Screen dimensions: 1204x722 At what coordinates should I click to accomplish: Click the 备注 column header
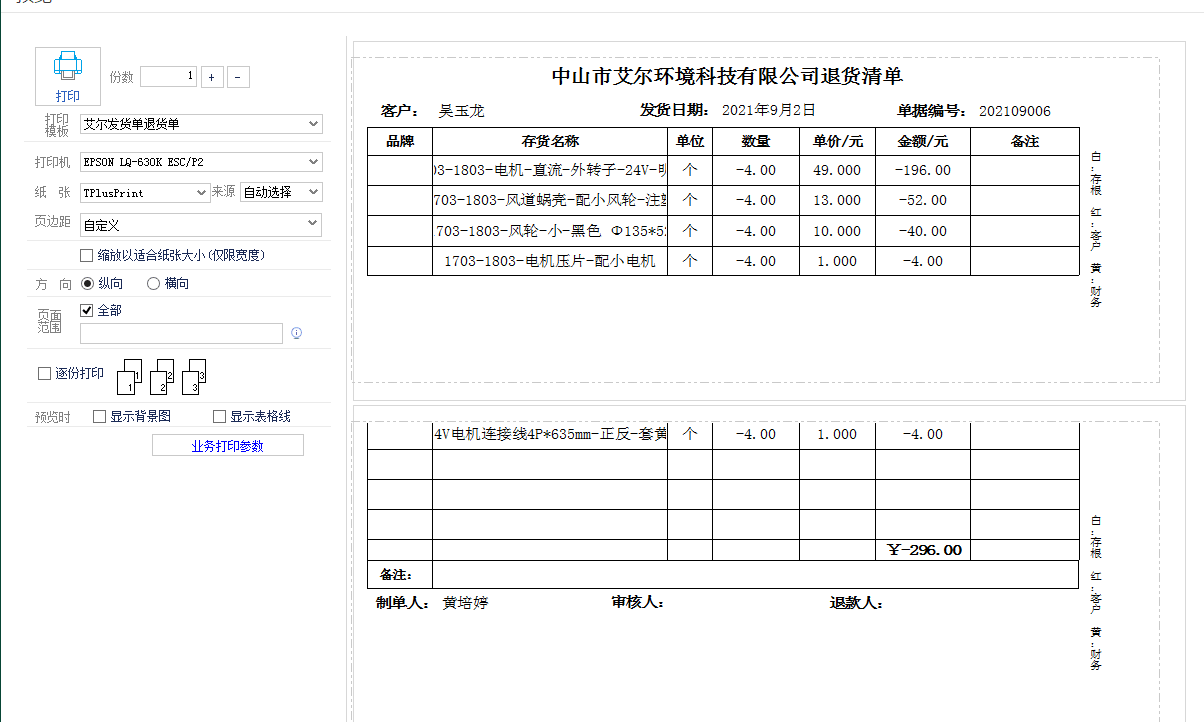click(x=1025, y=142)
